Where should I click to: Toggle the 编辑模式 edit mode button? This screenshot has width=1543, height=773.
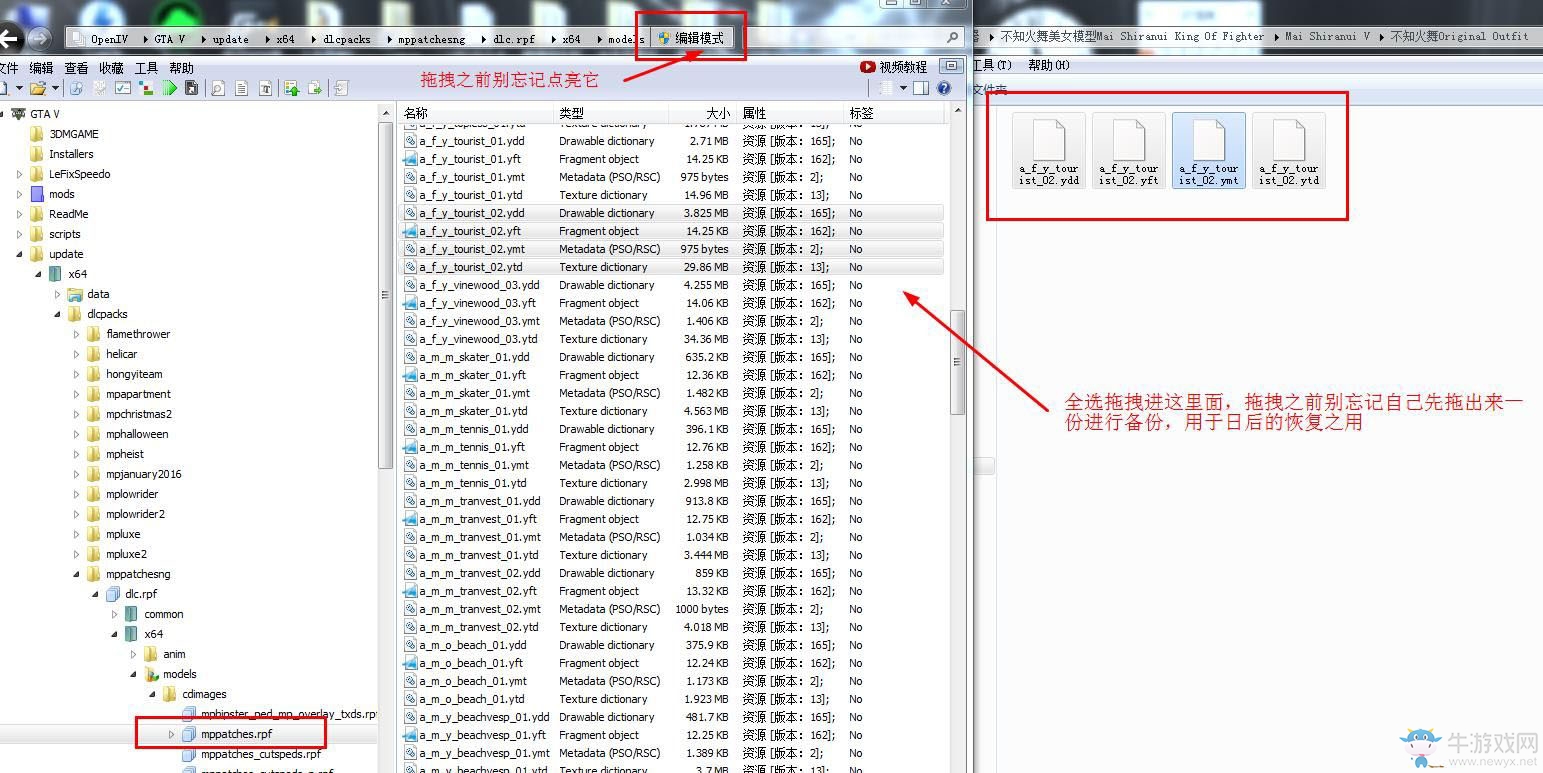[x=693, y=39]
